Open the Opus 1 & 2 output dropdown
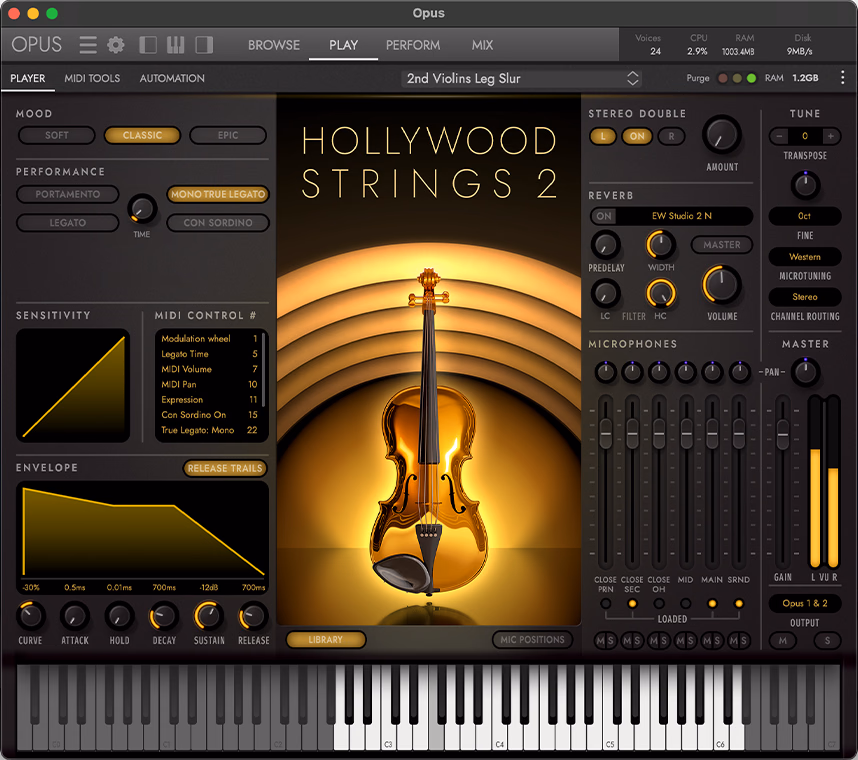The height and width of the screenshot is (760, 858). (x=805, y=604)
